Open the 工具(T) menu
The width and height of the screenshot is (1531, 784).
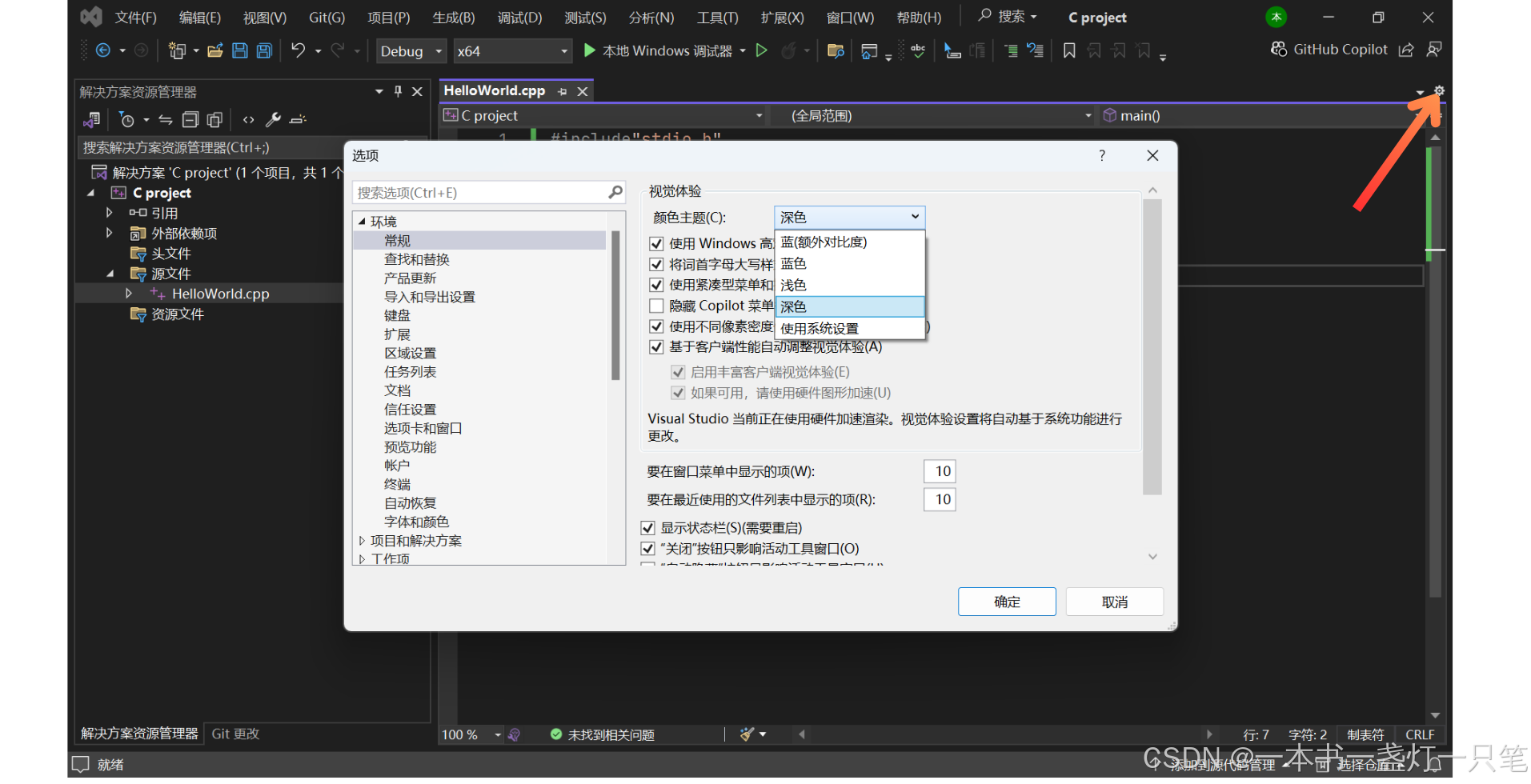(717, 18)
